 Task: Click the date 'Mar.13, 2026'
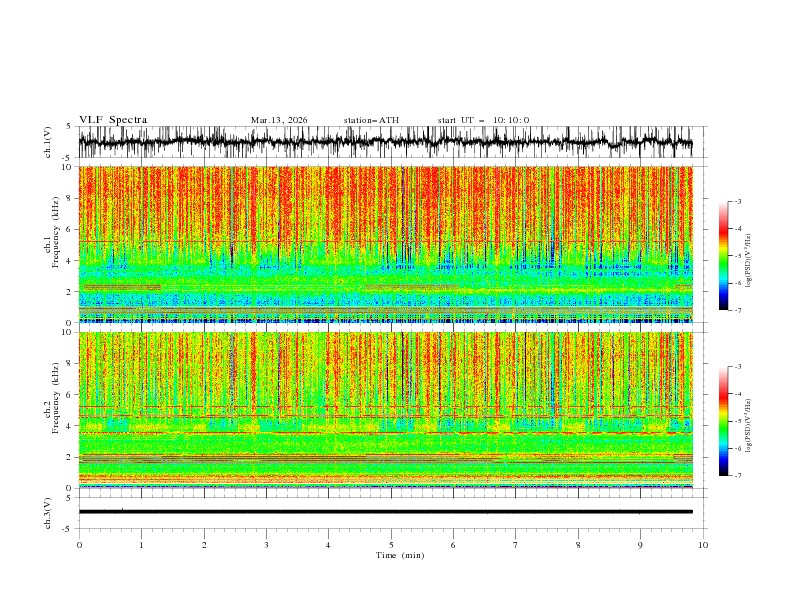[279, 120]
